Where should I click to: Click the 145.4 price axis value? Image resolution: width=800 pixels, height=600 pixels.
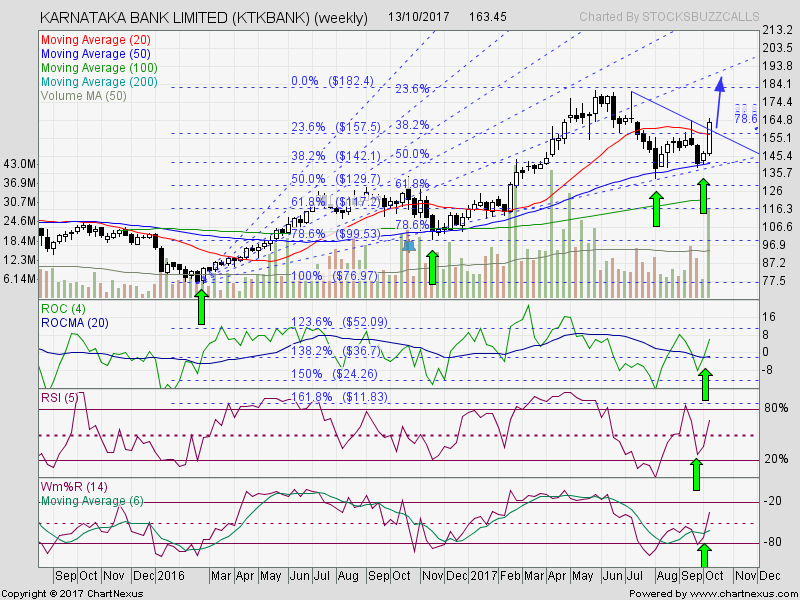tap(777, 156)
